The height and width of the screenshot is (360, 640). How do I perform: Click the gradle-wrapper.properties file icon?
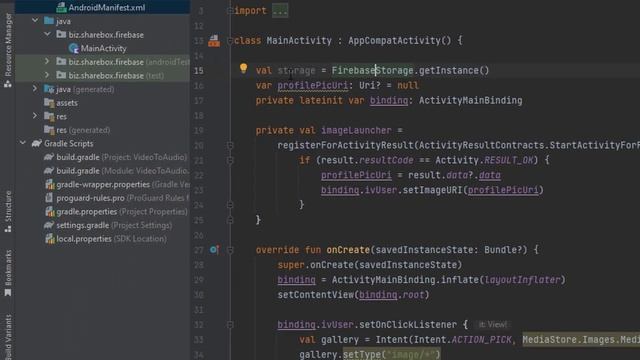click(49, 184)
